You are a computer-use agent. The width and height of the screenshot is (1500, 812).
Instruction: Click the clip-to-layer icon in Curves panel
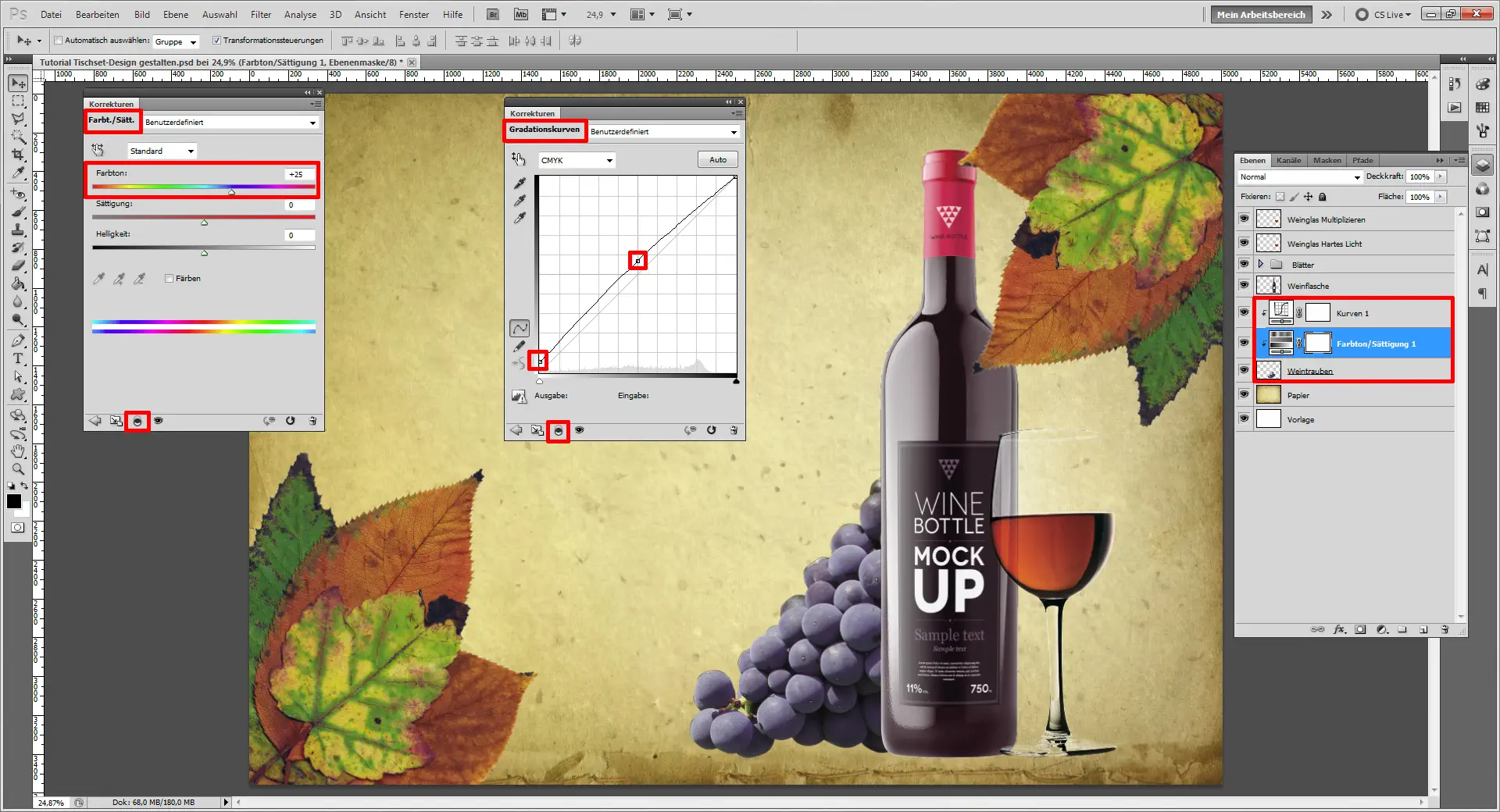558,430
